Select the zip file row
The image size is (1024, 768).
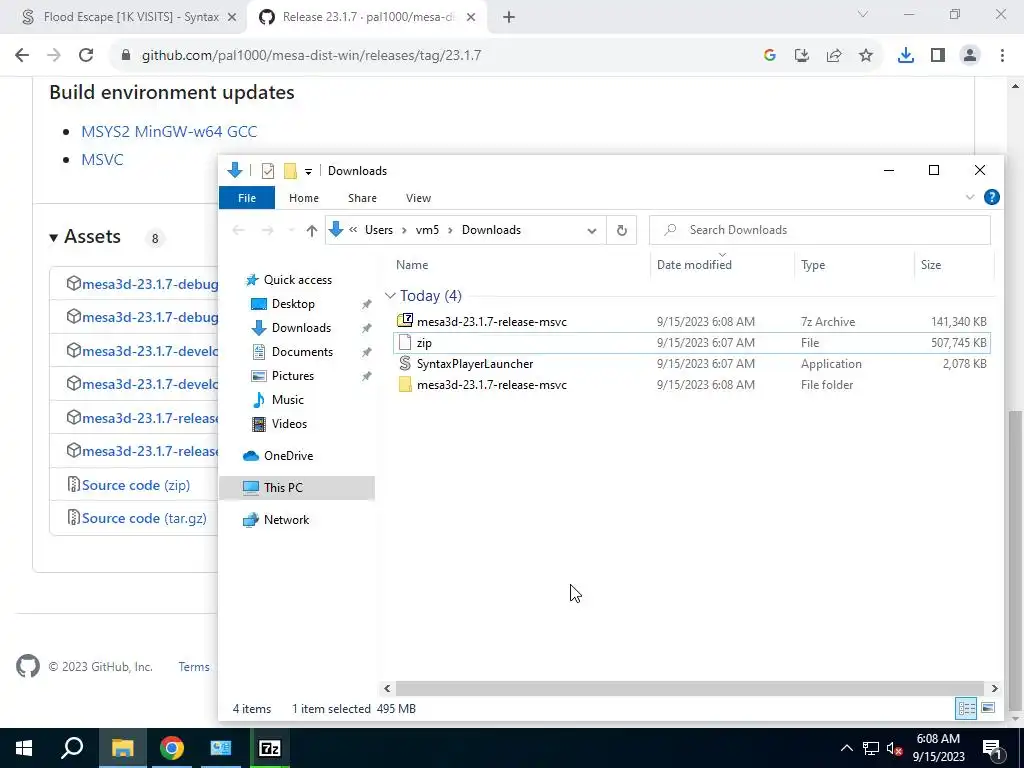692,342
